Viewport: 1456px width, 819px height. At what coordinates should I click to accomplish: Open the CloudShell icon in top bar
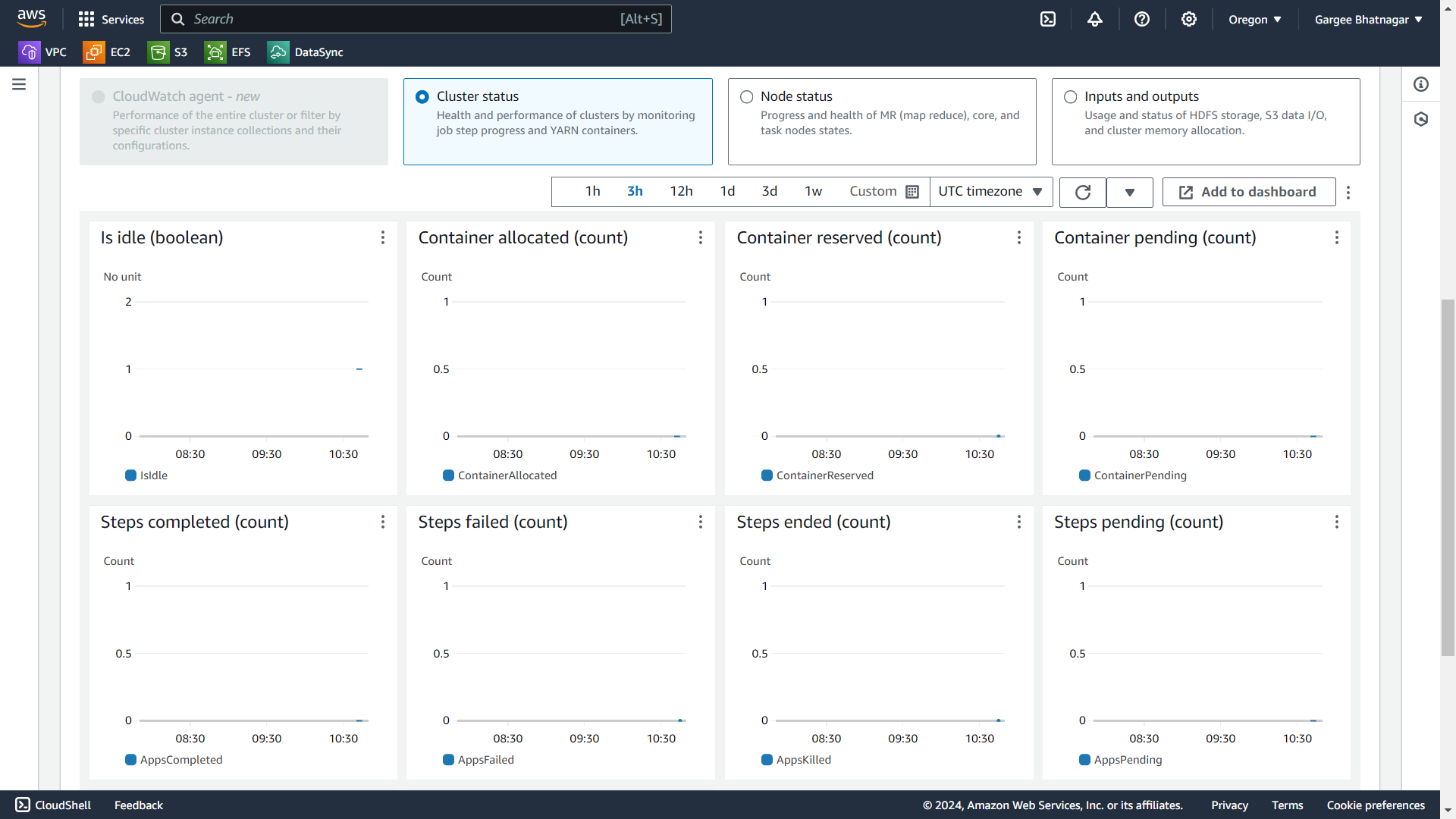(1048, 20)
